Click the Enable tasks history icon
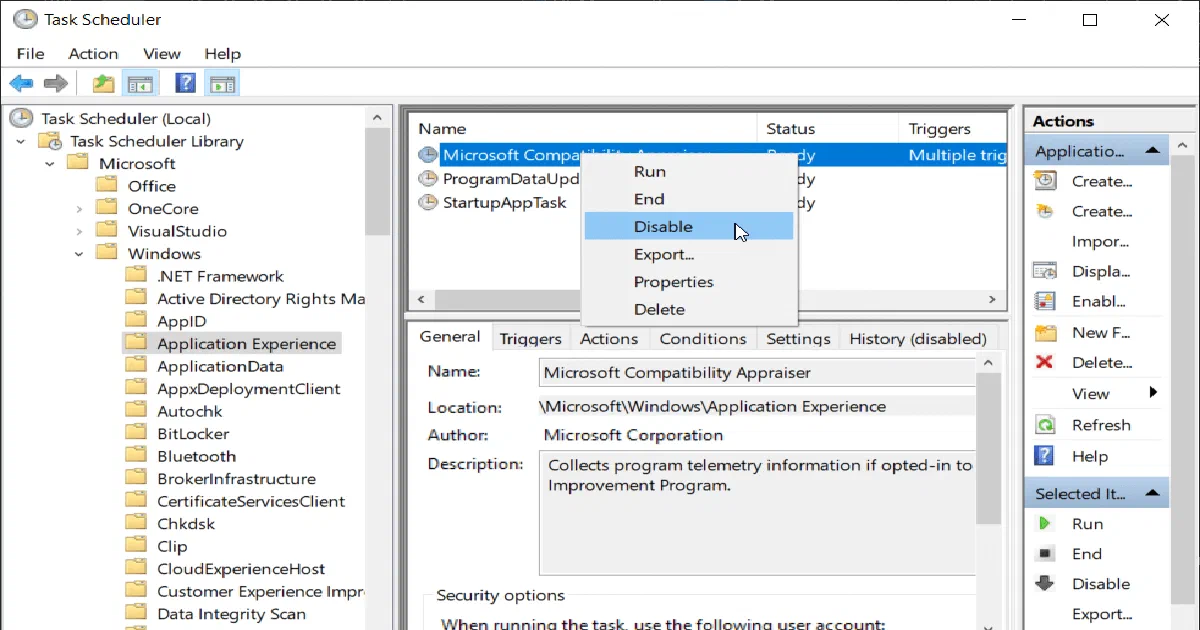The width and height of the screenshot is (1200, 630). tap(1046, 301)
